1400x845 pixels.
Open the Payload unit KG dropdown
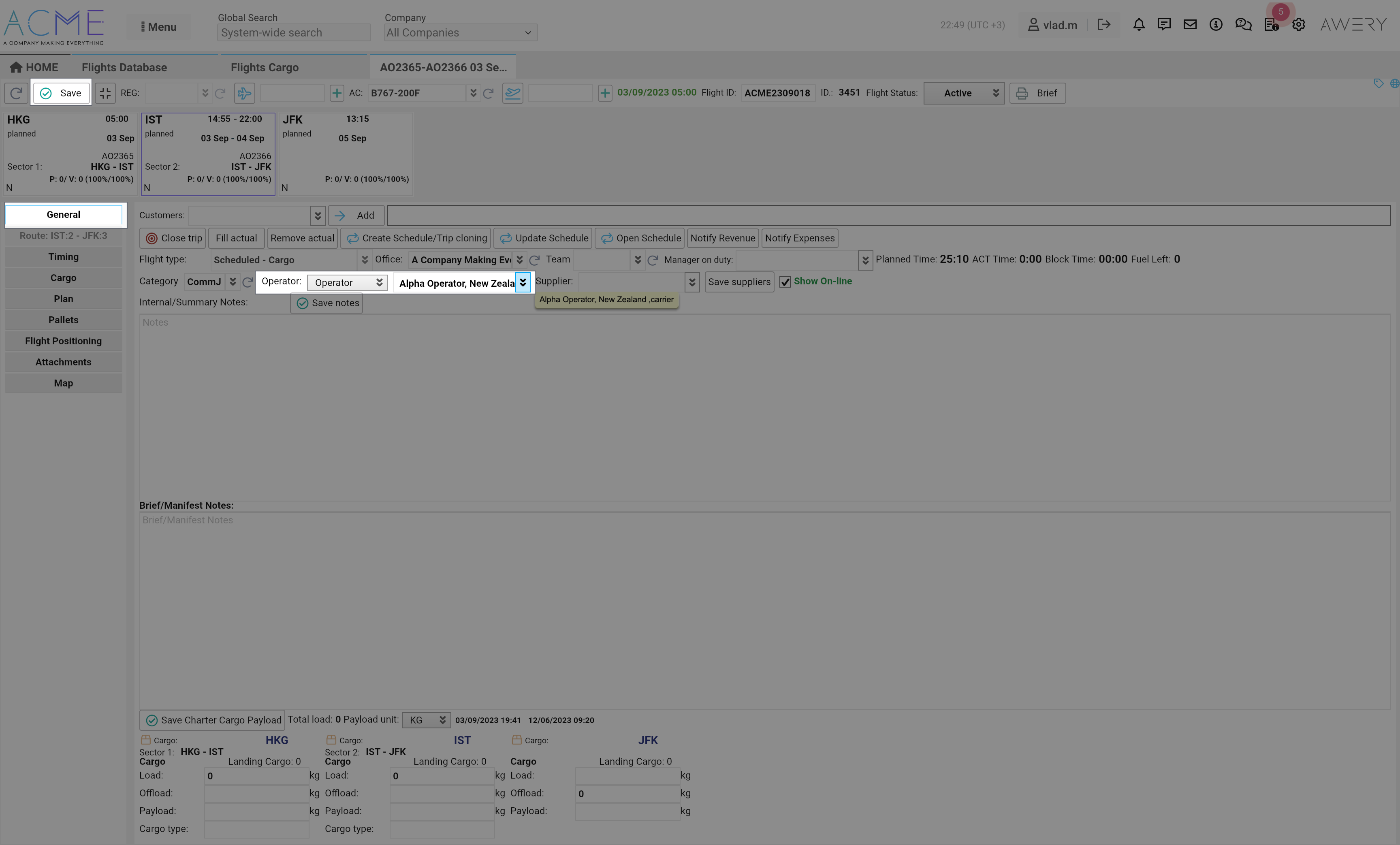pos(426,720)
